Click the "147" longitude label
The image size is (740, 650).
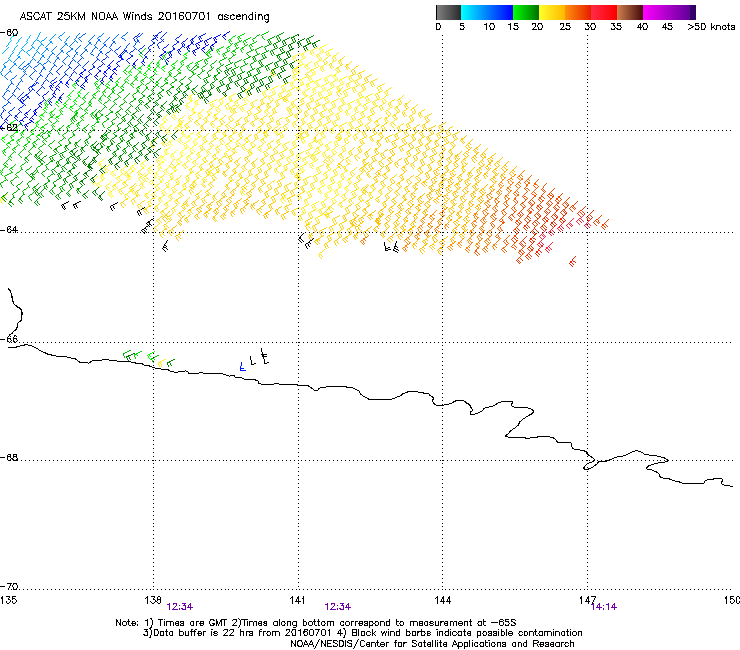(x=587, y=600)
